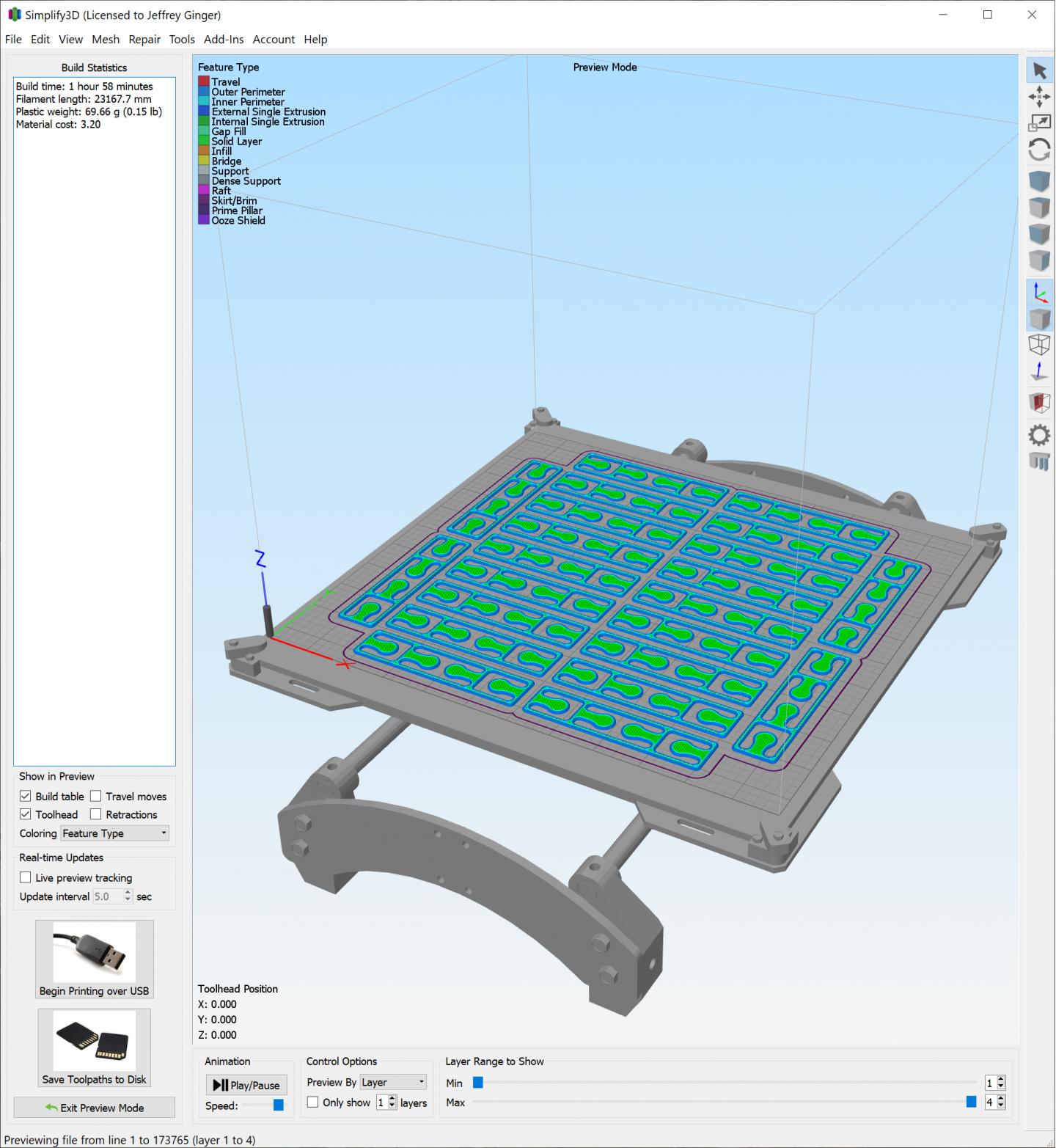The image size is (1056, 1148).
Task: Select the arrow selection tool
Action: tap(1040, 70)
